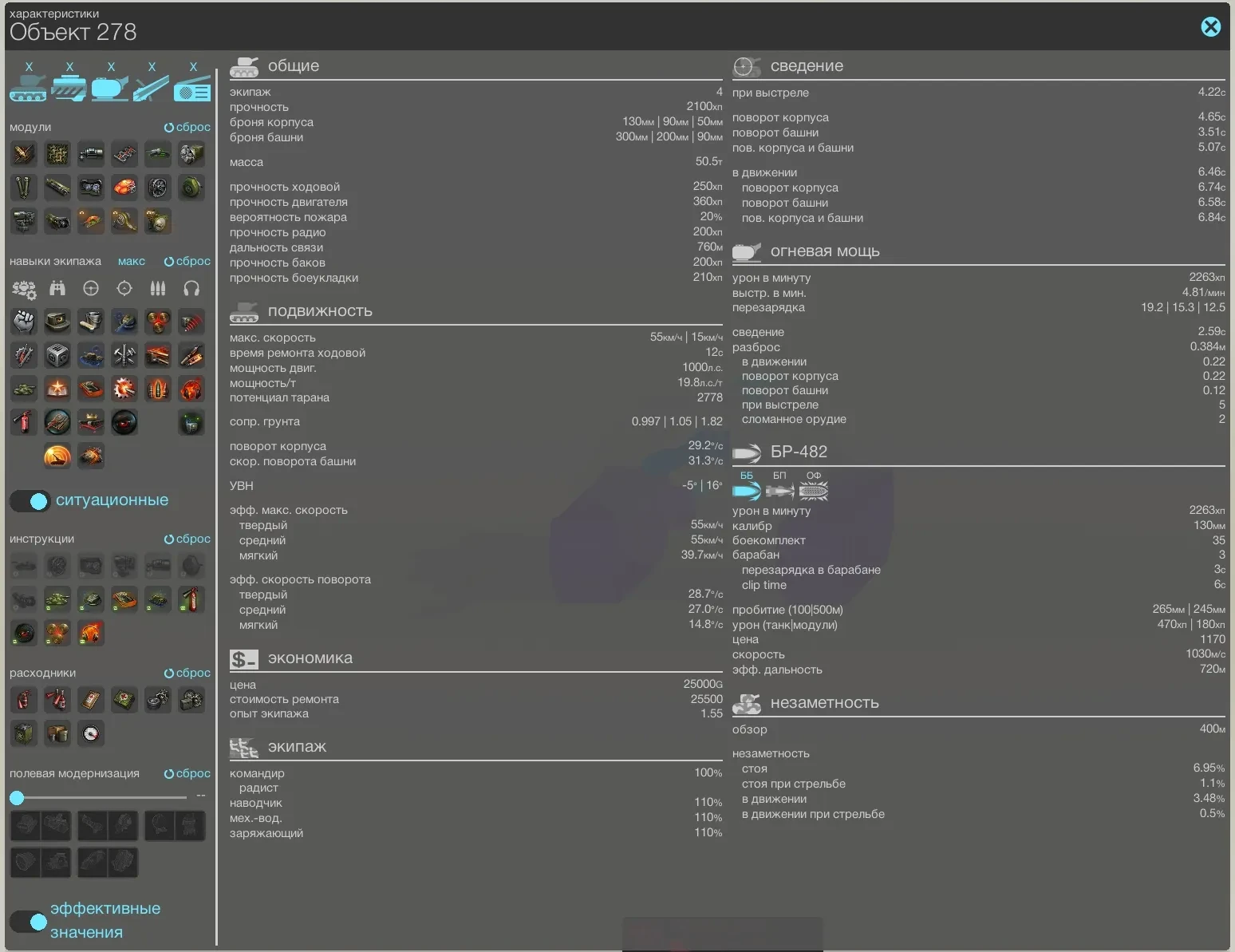Reset modules with сброс link
The width and height of the screenshot is (1235, 952).
pyautogui.click(x=187, y=127)
